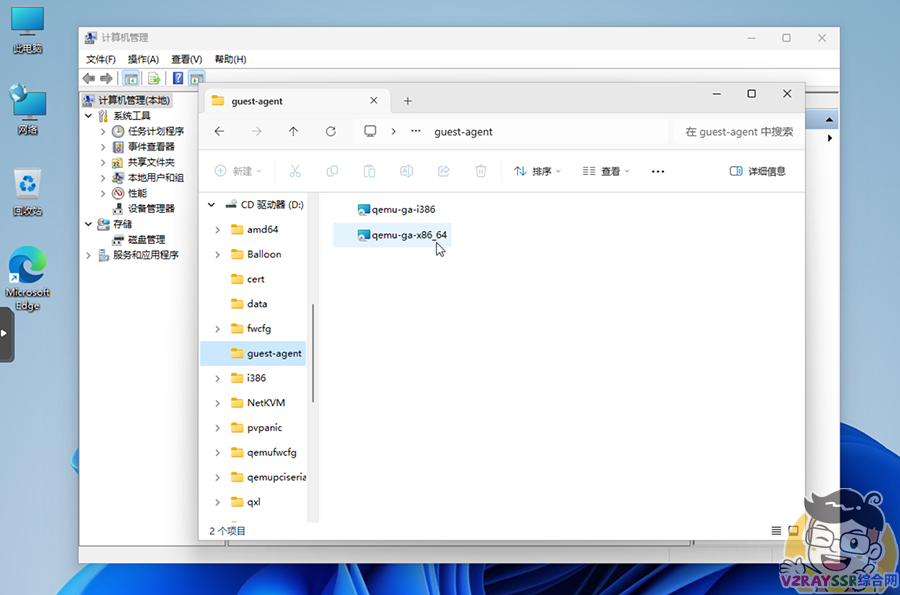This screenshot has width=900, height=595.
Task: Open the cut icon in Explorer toolbar
Action: click(x=295, y=171)
